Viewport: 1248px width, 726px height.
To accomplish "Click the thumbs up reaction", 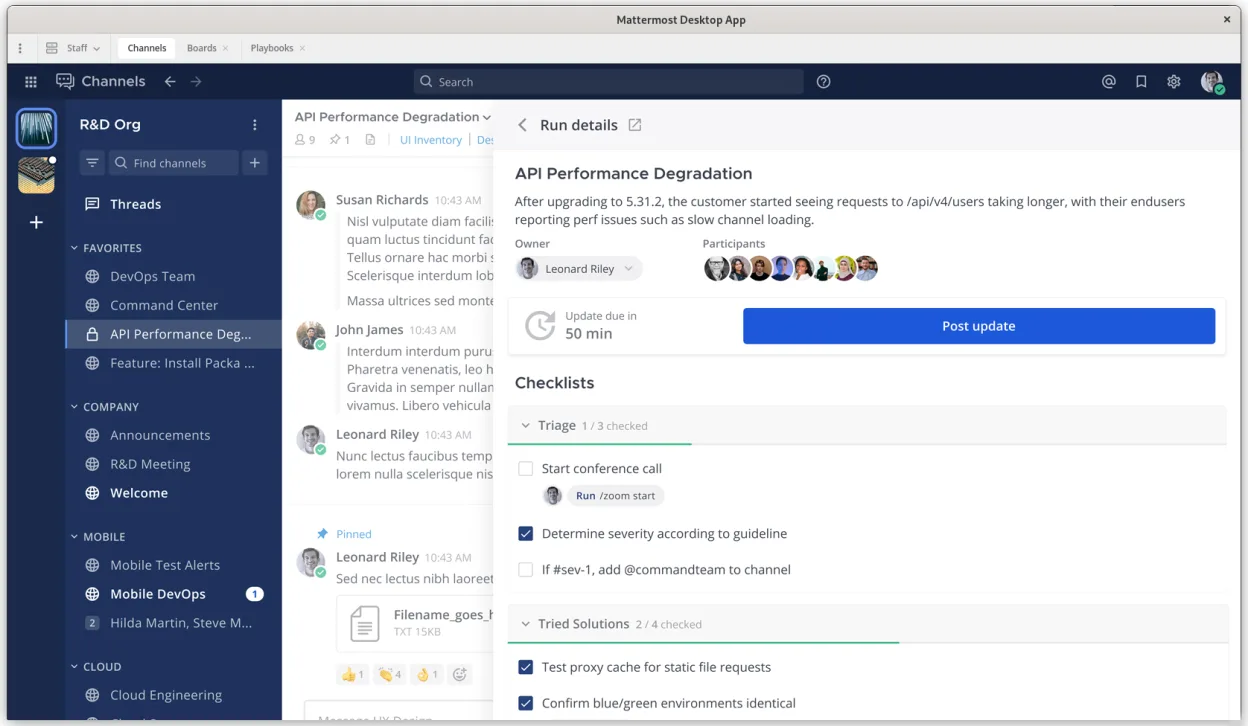I will 354,675.
